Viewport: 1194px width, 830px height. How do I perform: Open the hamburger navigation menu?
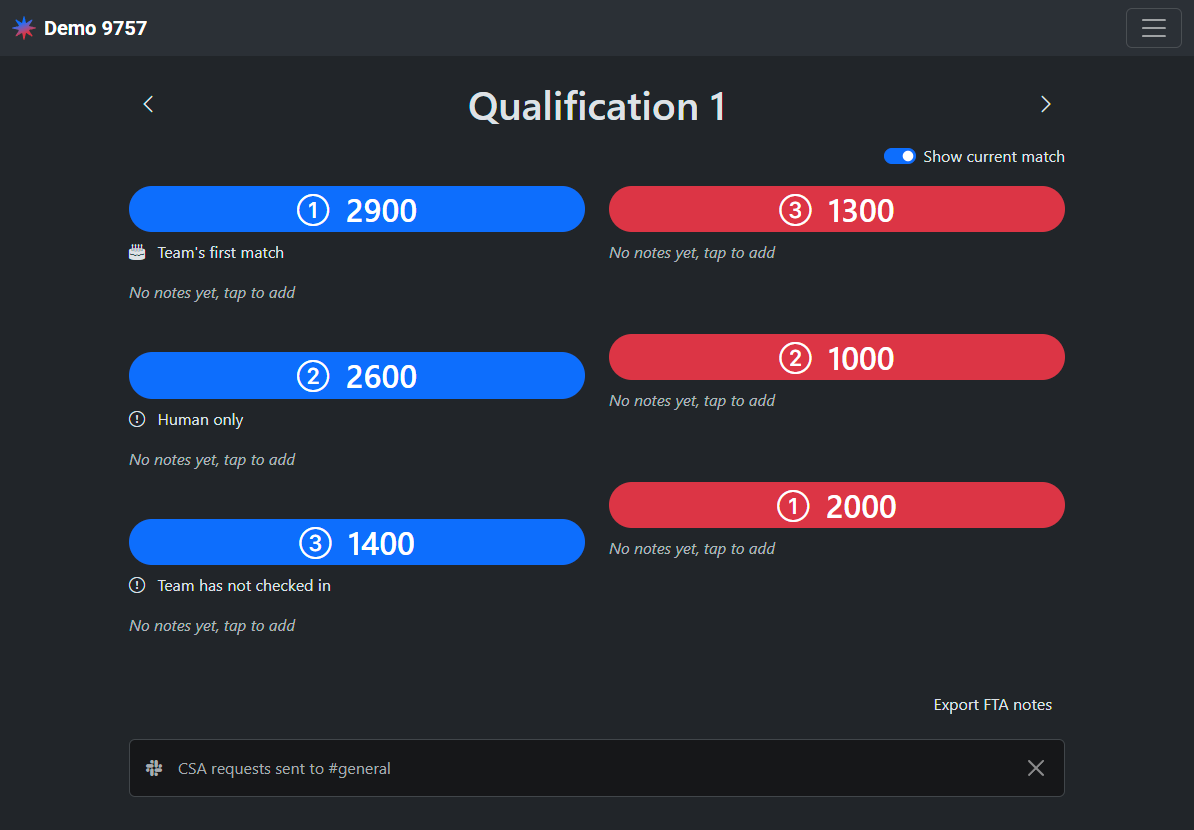1153,28
